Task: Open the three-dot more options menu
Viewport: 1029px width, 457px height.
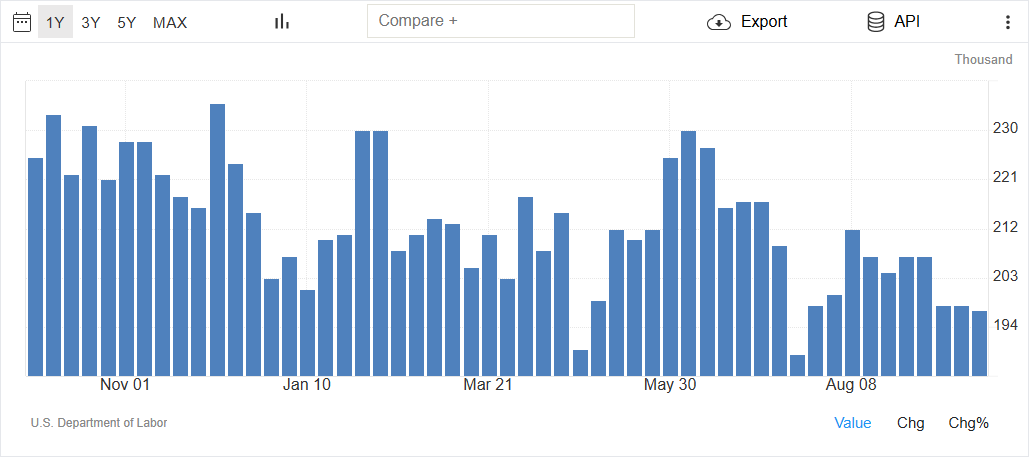Action: (x=1008, y=22)
